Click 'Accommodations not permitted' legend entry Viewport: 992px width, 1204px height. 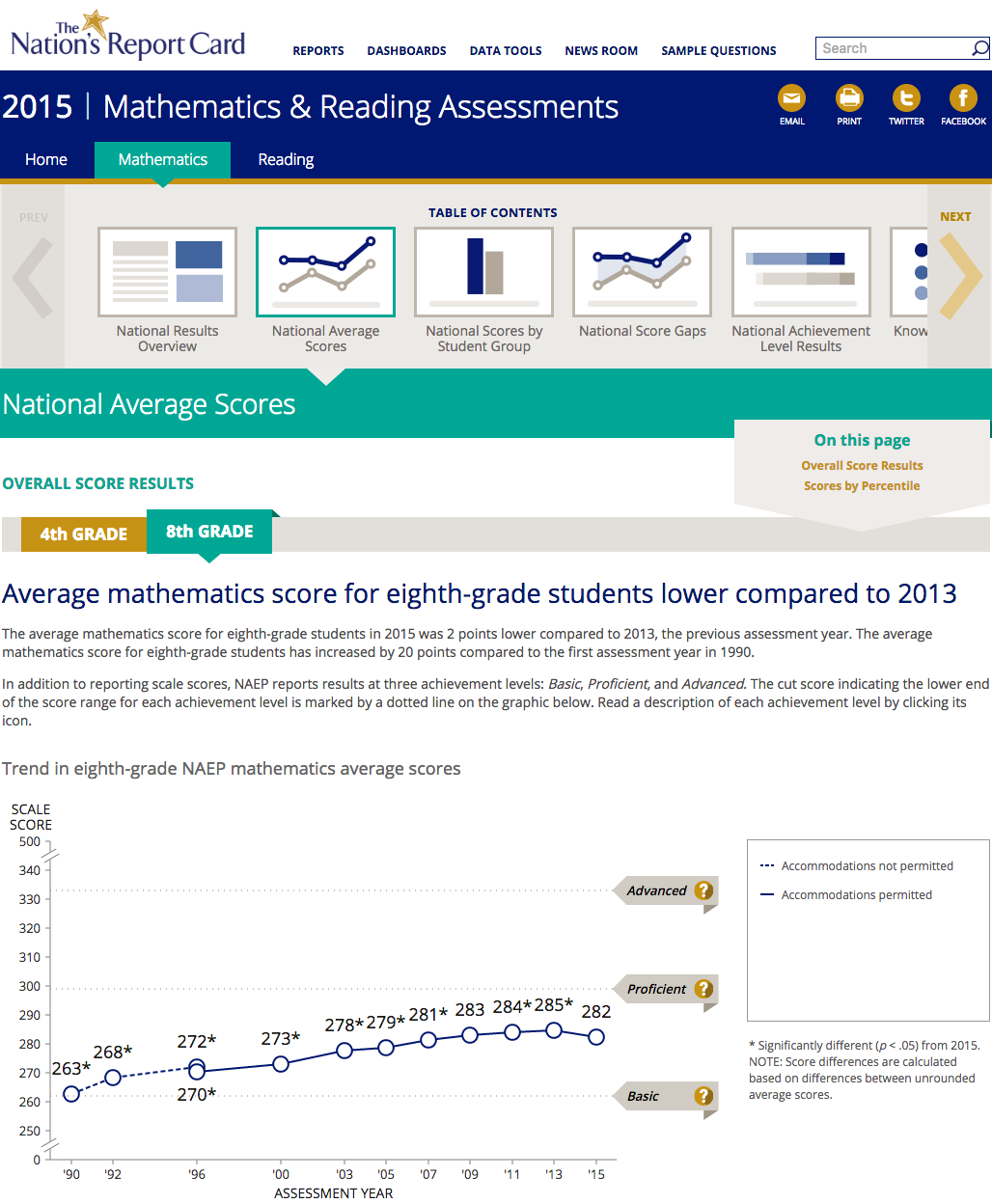pyautogui.click(x=857, y=866)
